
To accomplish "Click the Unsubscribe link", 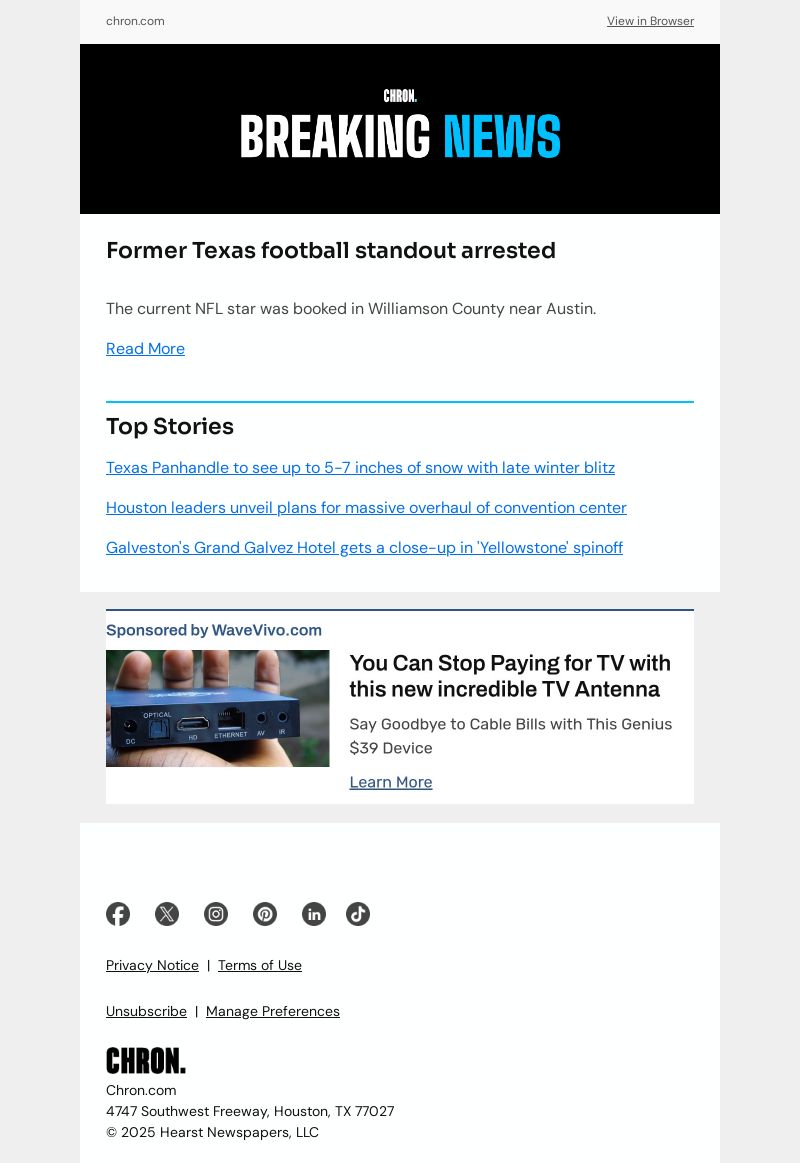I will tap(146, 1011).
